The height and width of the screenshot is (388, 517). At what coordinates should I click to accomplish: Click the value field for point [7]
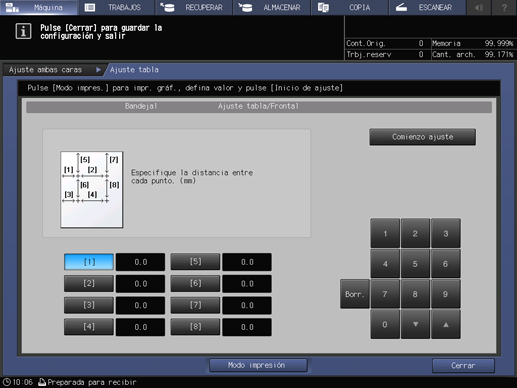(247, 305)
